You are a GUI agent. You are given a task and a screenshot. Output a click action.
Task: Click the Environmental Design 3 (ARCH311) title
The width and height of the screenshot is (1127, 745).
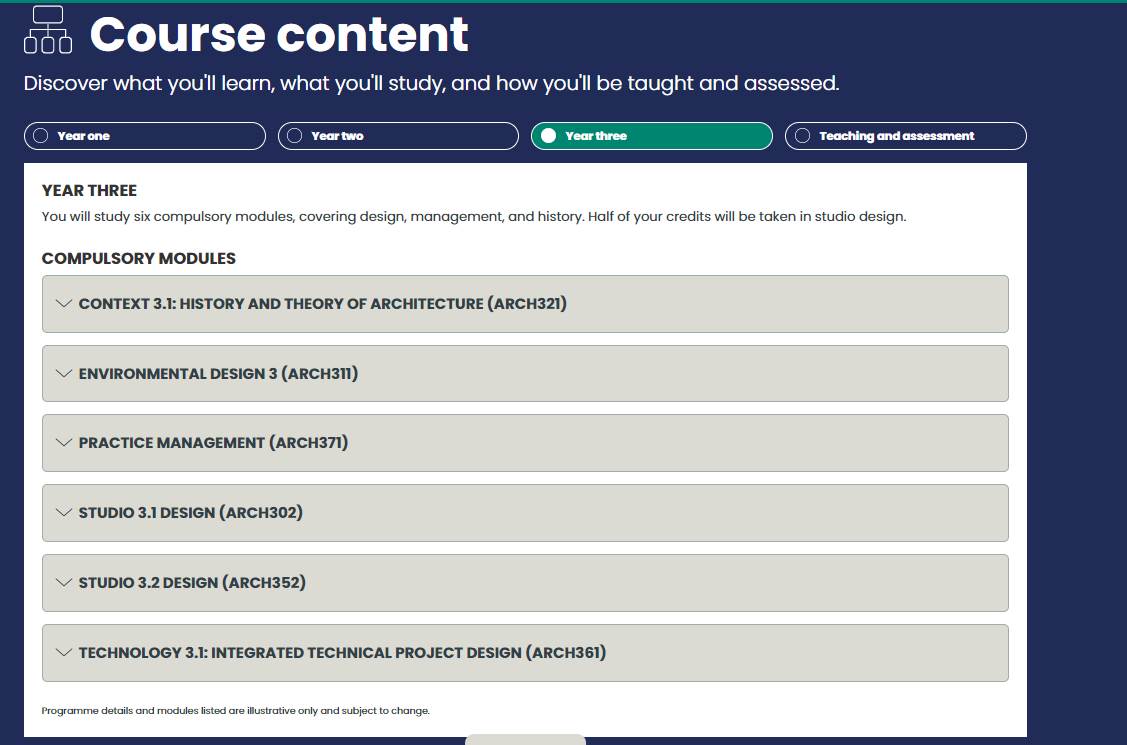[218, 374]
